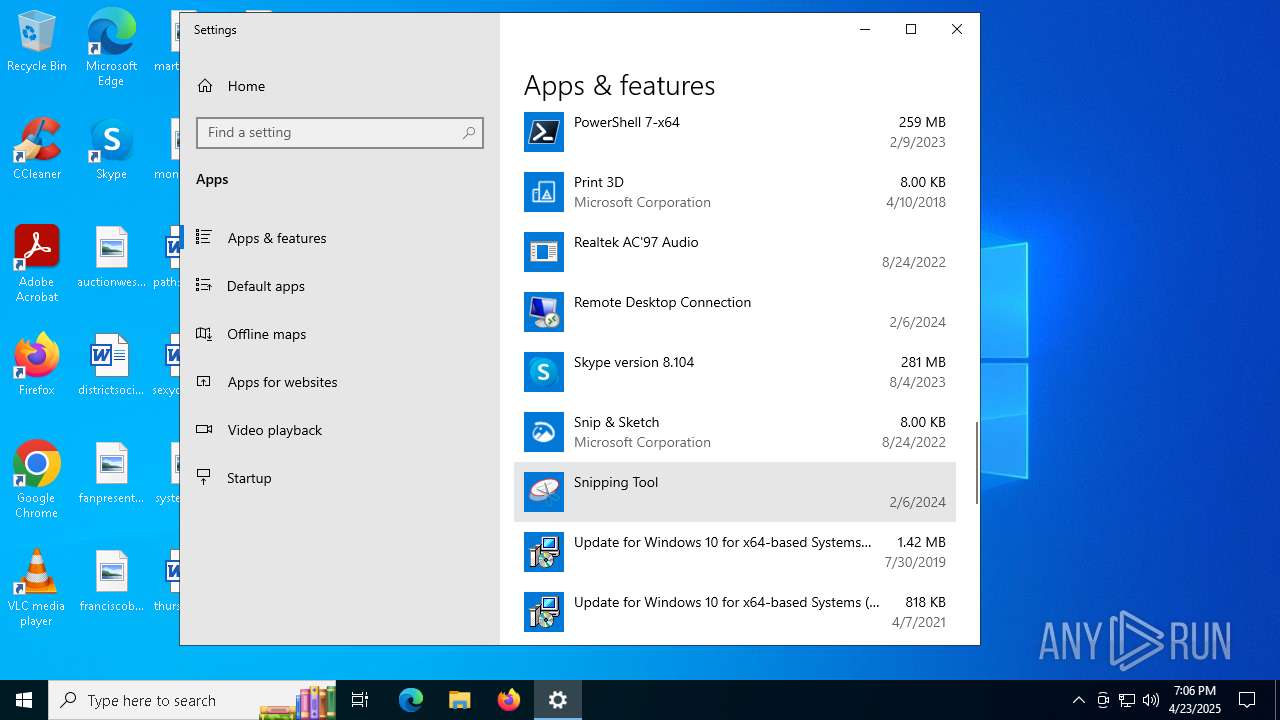Open Task View from the taskbar
The height and width of the screenshot is (720, 1280).
360,700
